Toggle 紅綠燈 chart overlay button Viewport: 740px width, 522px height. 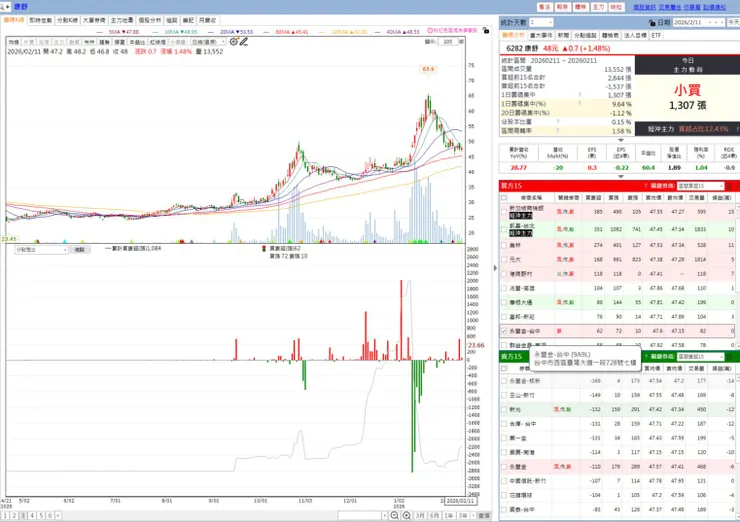[x=157, y=42]
